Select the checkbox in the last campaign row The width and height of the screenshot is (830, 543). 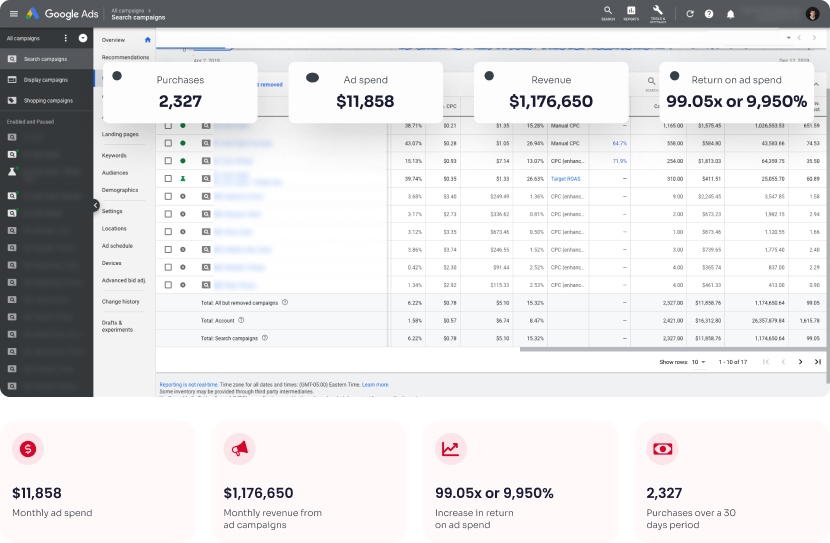[168, 285]
